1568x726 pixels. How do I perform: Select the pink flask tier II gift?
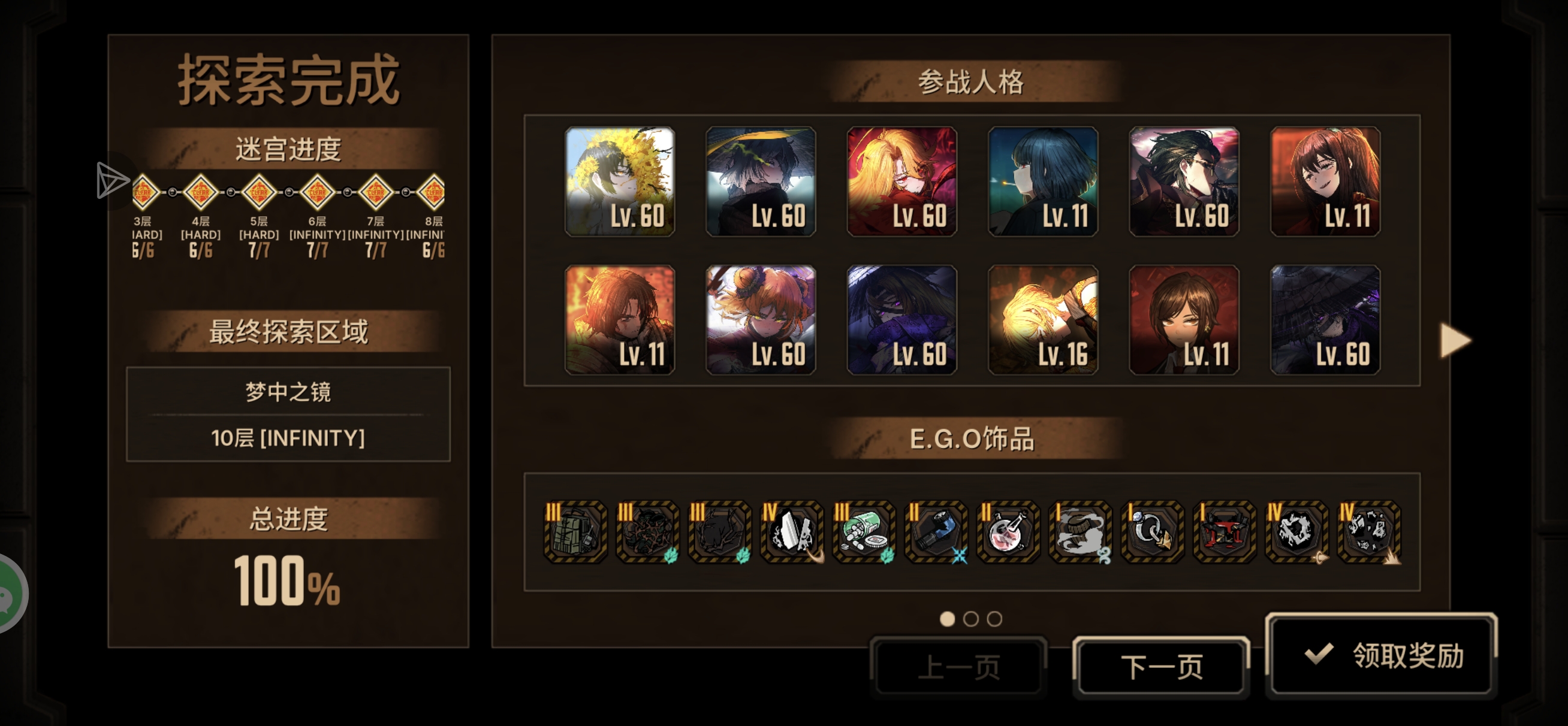pos(1008,532)
